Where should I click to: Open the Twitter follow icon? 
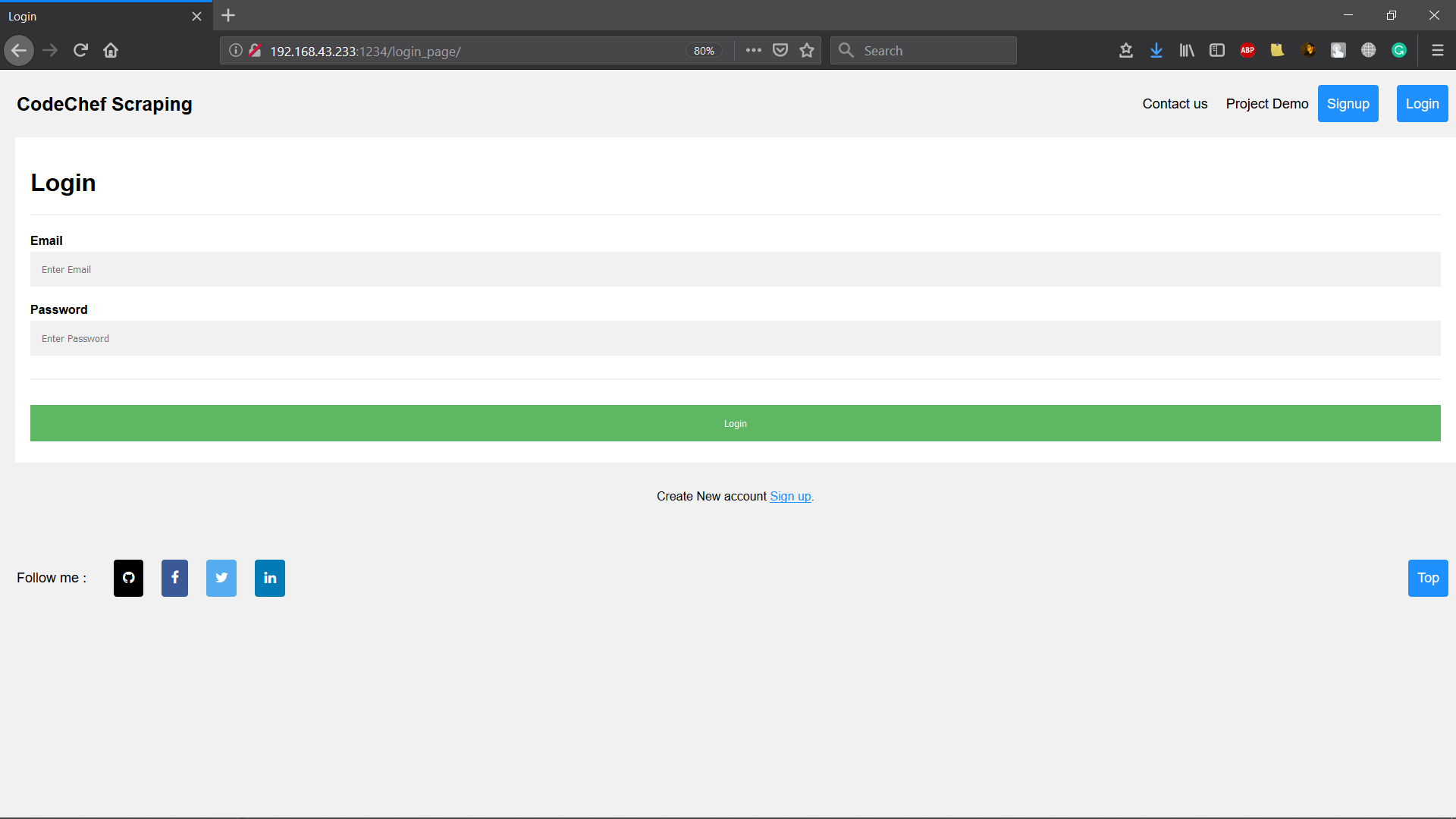221,578
